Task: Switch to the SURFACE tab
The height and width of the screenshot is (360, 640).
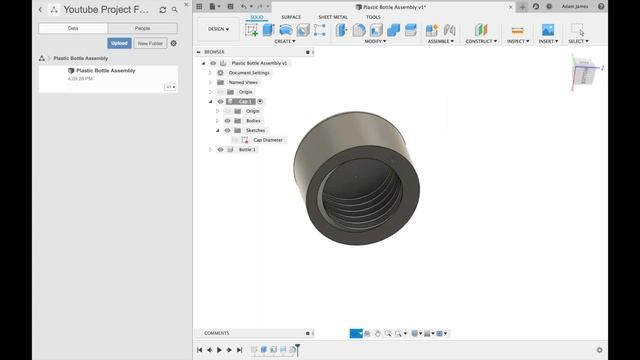Action: 291,17
